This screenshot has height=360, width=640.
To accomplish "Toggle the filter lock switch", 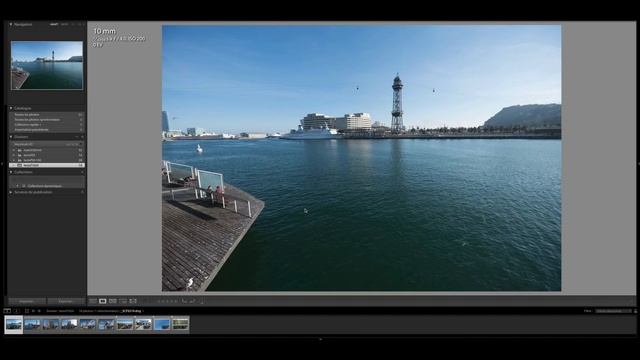I will click(x=636, y=311).
